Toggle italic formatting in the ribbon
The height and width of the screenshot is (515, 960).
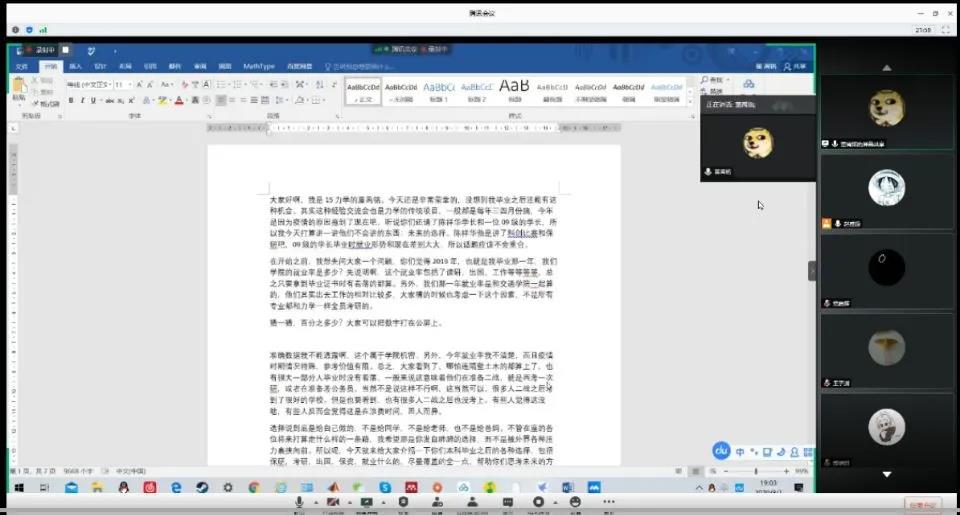[83, 100]
